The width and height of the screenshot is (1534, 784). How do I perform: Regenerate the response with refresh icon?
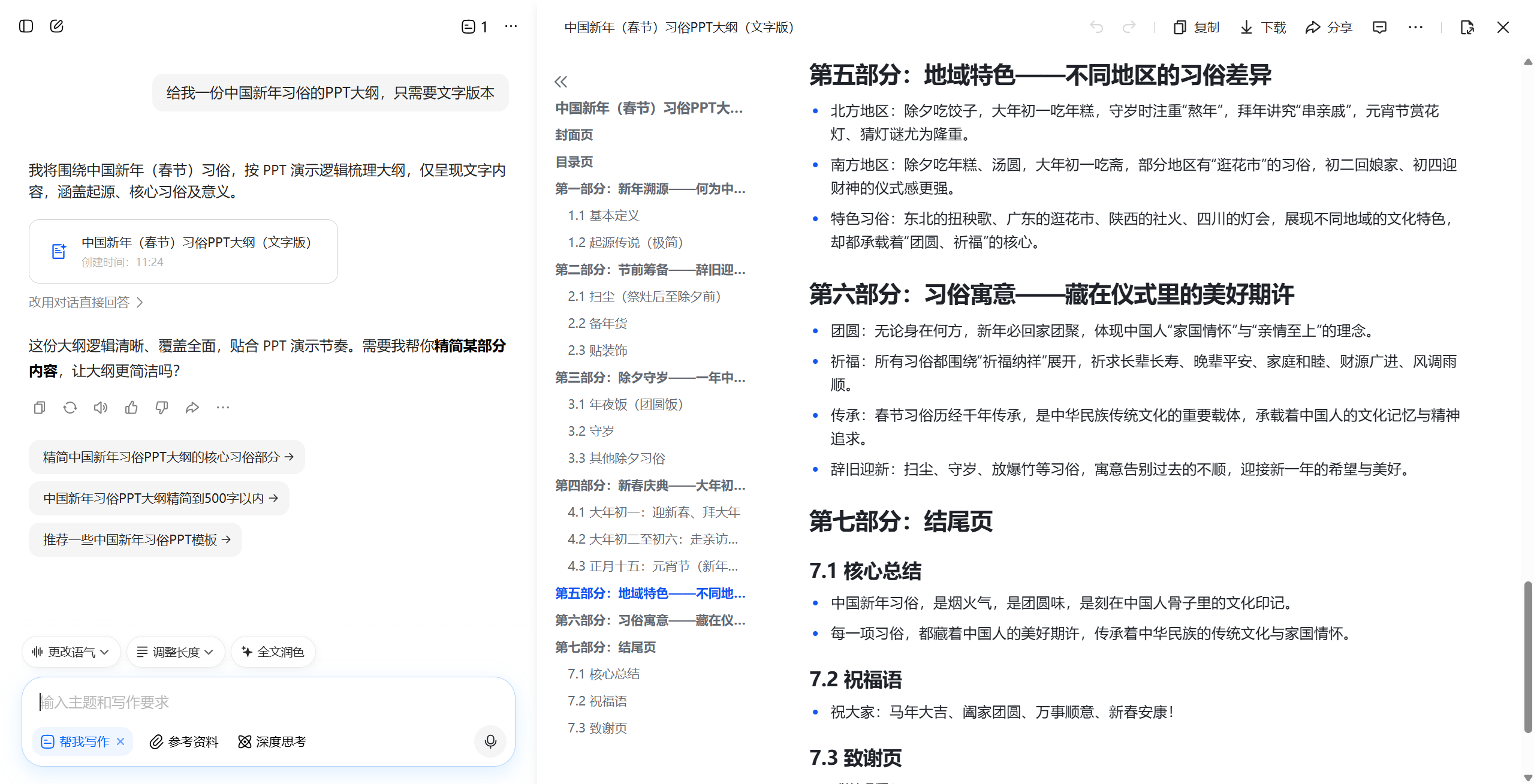pyautogui.click(x=70, y=408)
